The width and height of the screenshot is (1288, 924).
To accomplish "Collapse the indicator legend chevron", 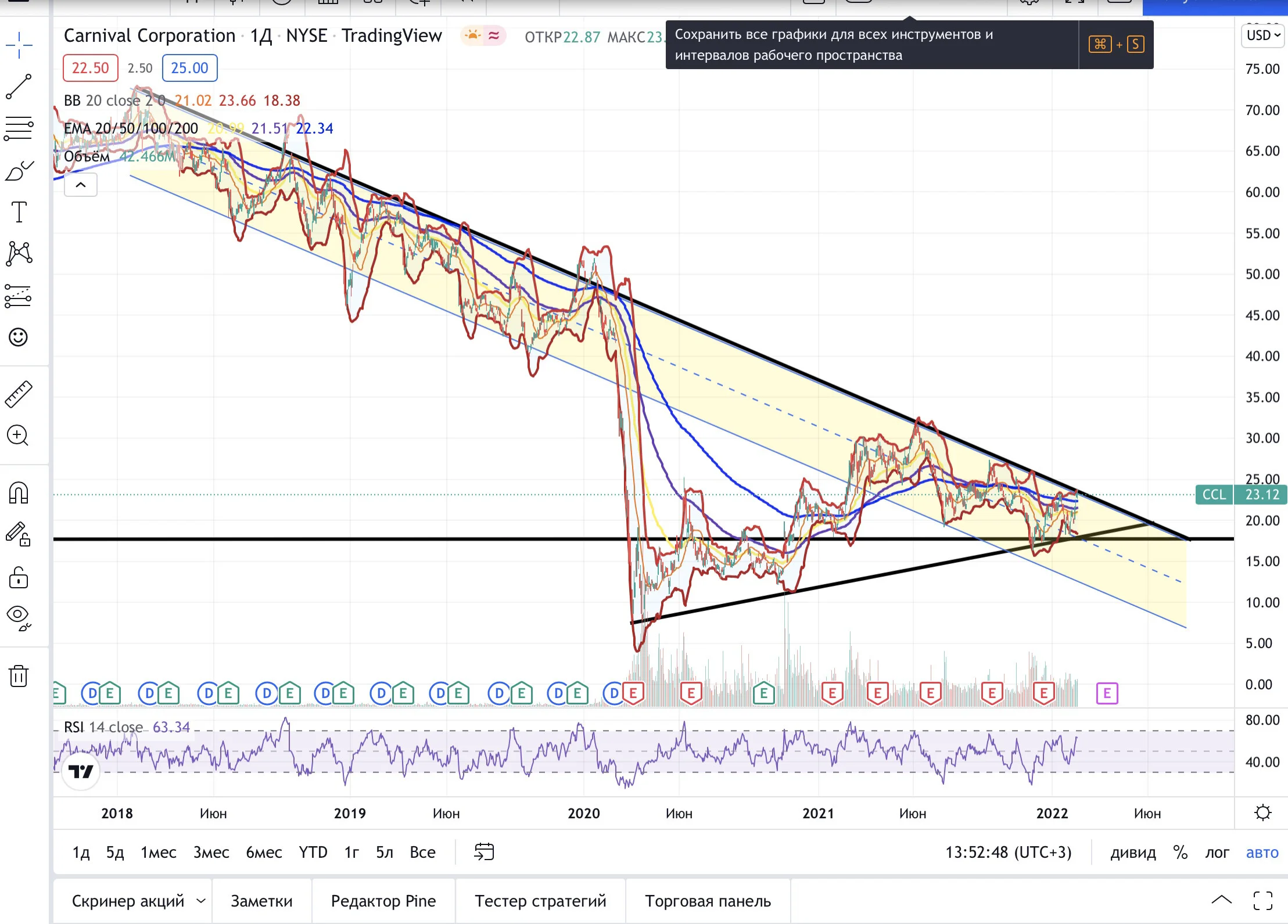I will pos(81,185).
